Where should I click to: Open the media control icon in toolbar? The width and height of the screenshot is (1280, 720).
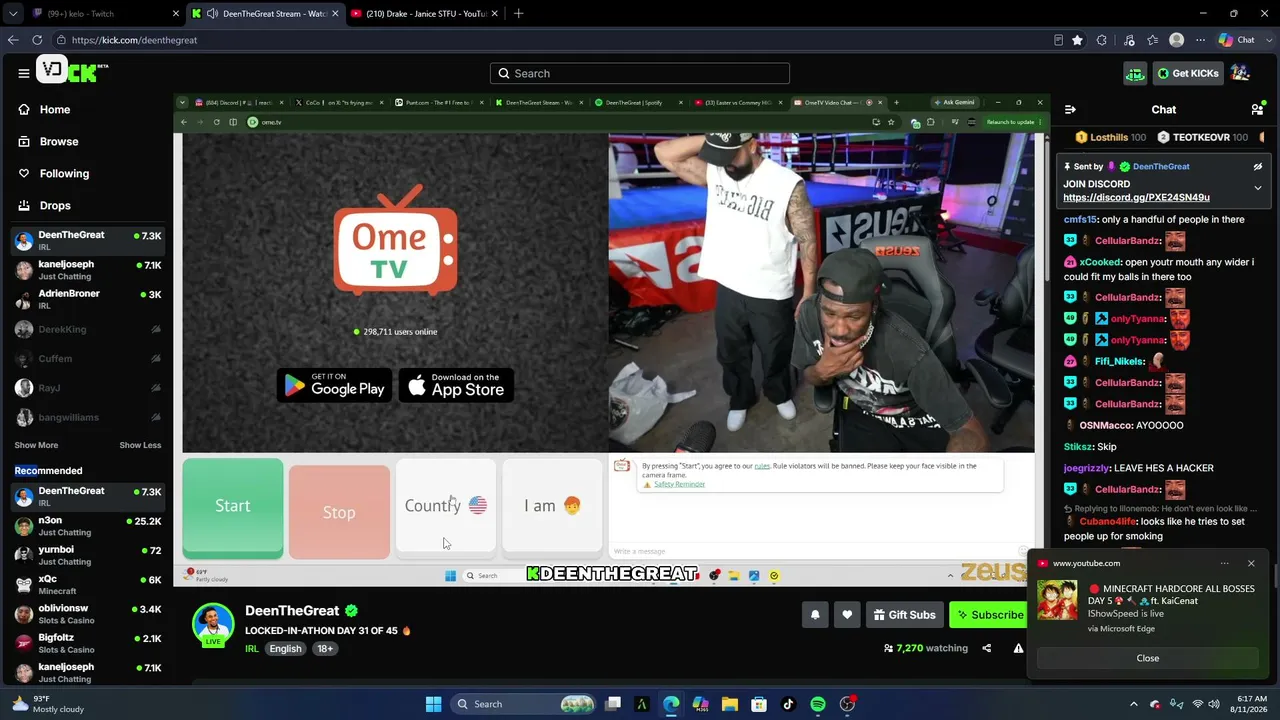click(x=1129, y=40)
